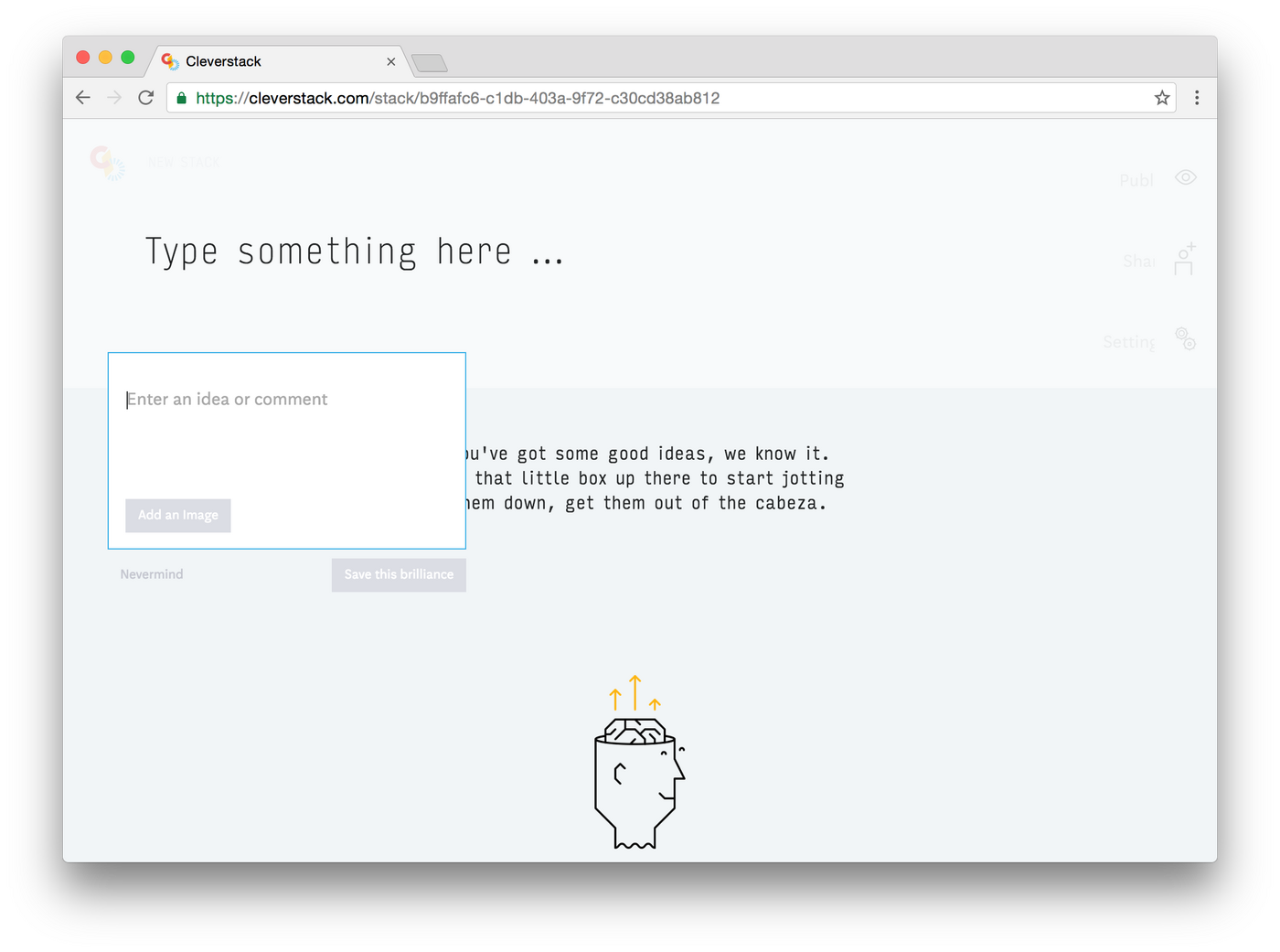
Task: Click the Type something here heading field
Action: click(354, 251)
